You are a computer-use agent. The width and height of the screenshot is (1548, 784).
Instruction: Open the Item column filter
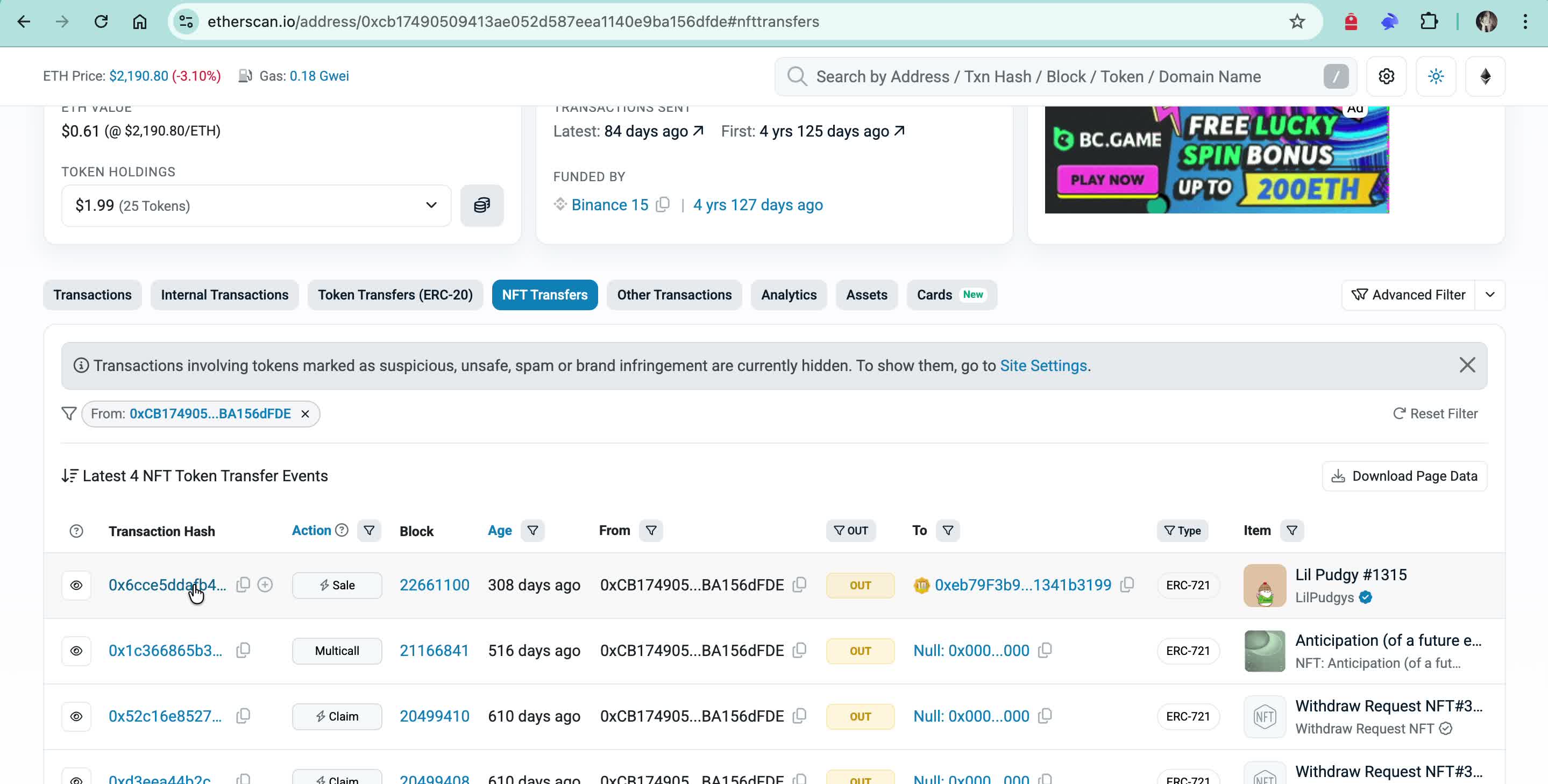click(x=1292, y=531)
